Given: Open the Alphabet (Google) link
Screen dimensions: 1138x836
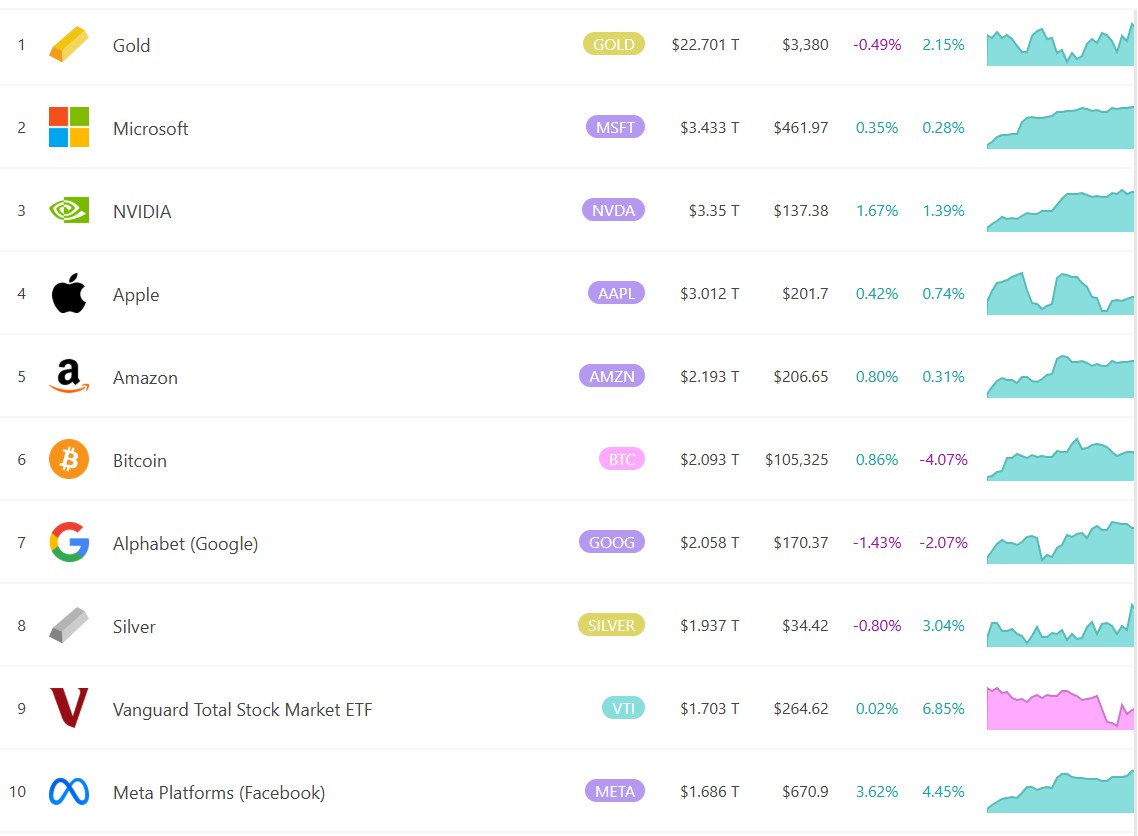Looking at the screenshot, I should pos(185,544).
